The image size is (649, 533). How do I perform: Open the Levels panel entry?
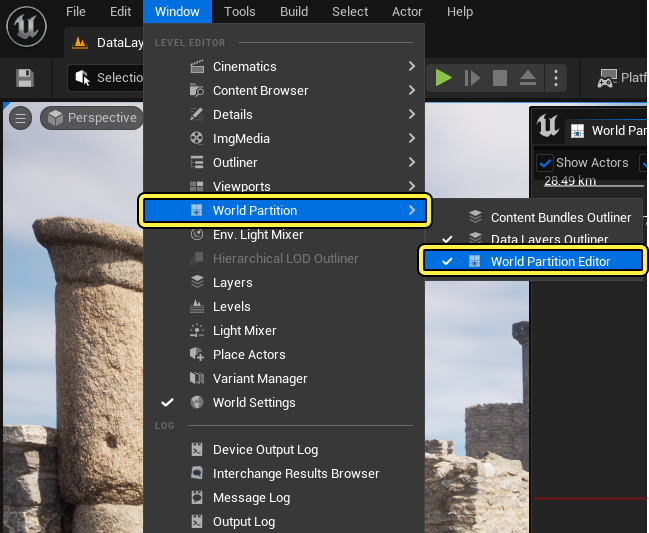[284, 307]
